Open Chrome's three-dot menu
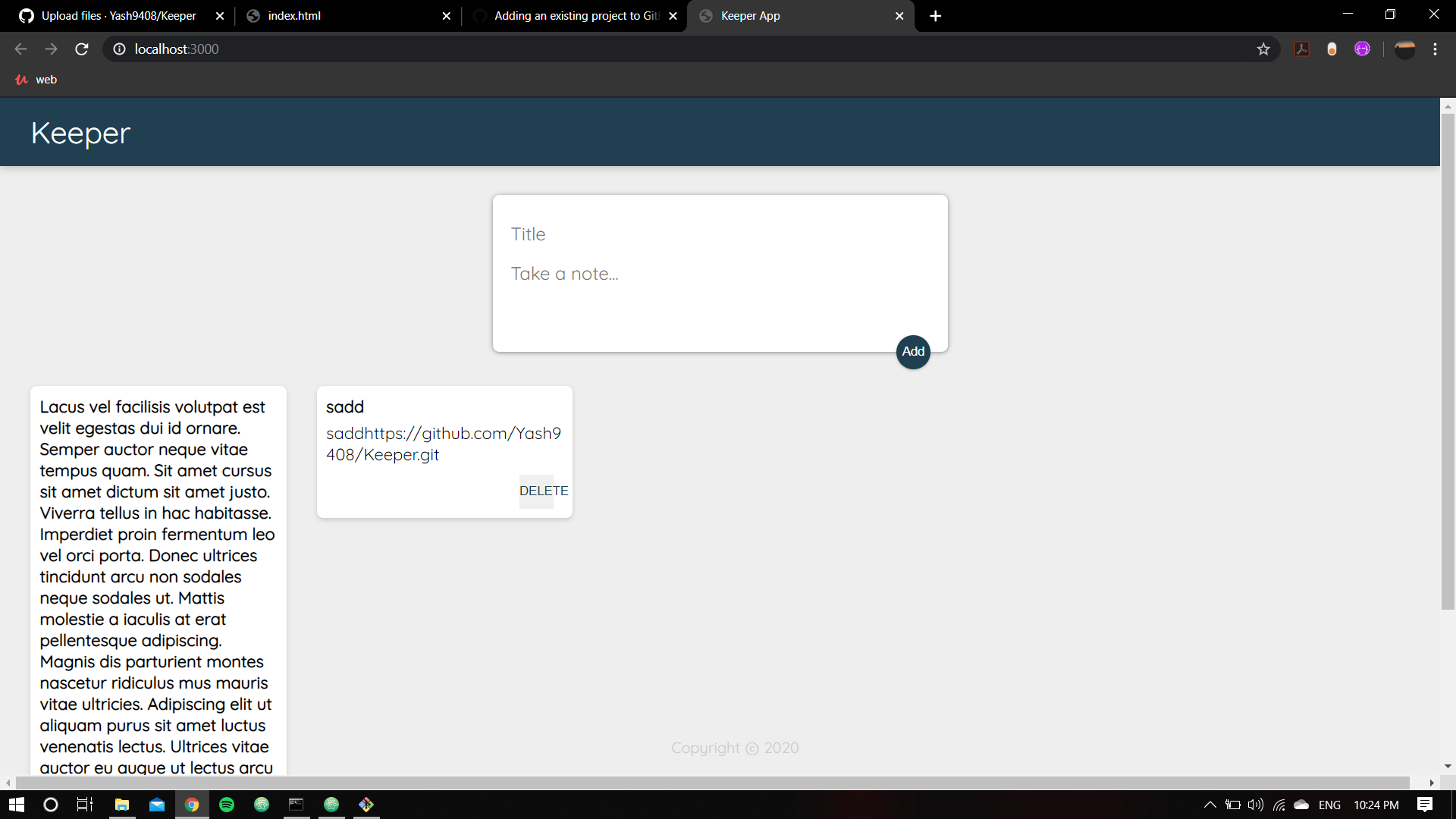The width and height of the screenshot is (1456, 819). 1435,49
